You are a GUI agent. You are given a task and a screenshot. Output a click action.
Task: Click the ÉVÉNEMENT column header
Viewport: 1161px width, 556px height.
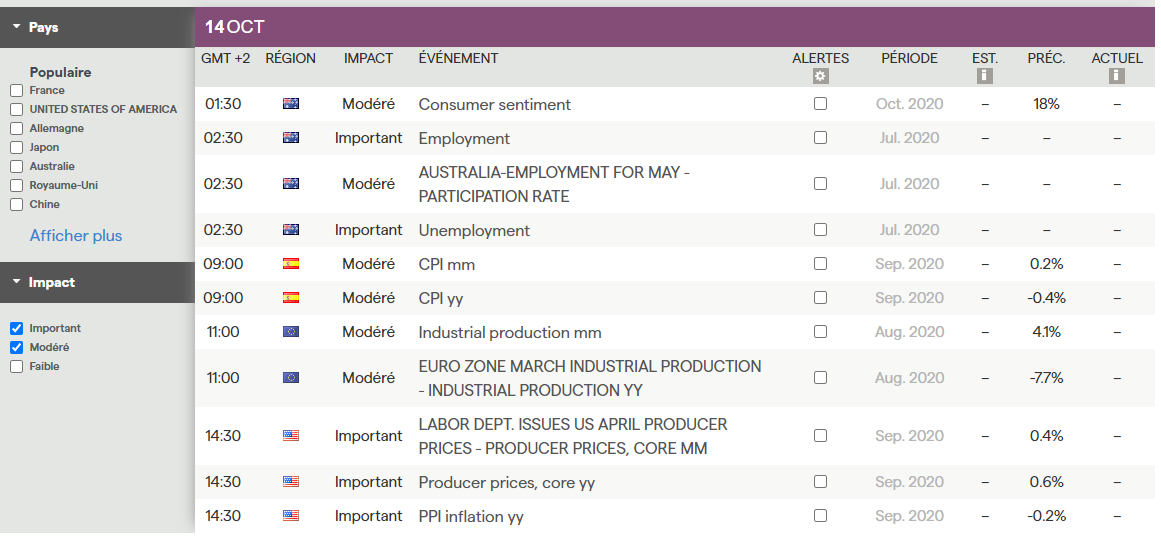click(458, 58)
